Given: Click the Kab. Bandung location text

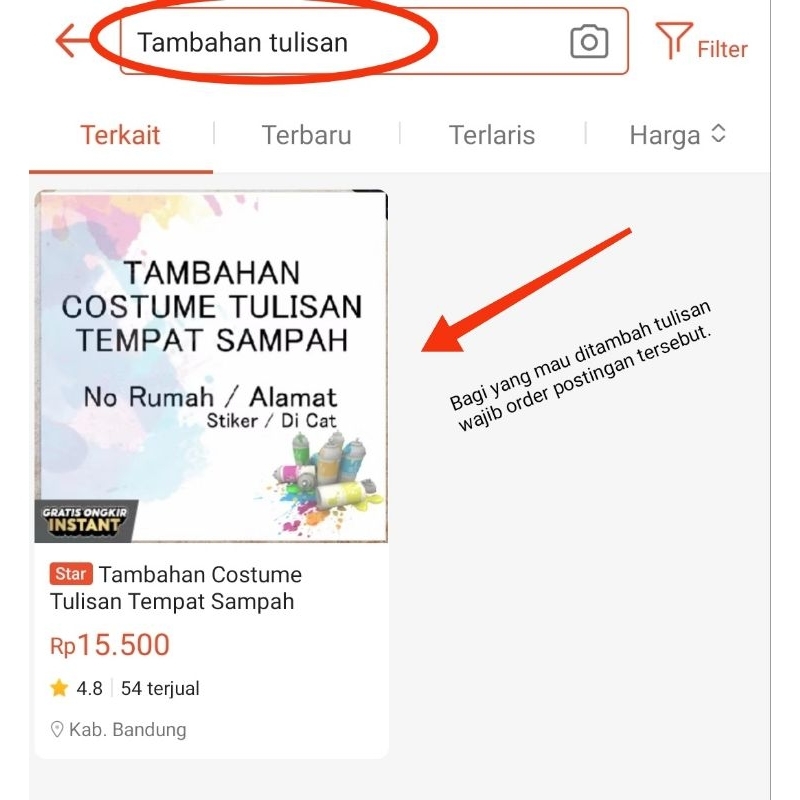Looking at the screenshot, I should tap(128, 730).
